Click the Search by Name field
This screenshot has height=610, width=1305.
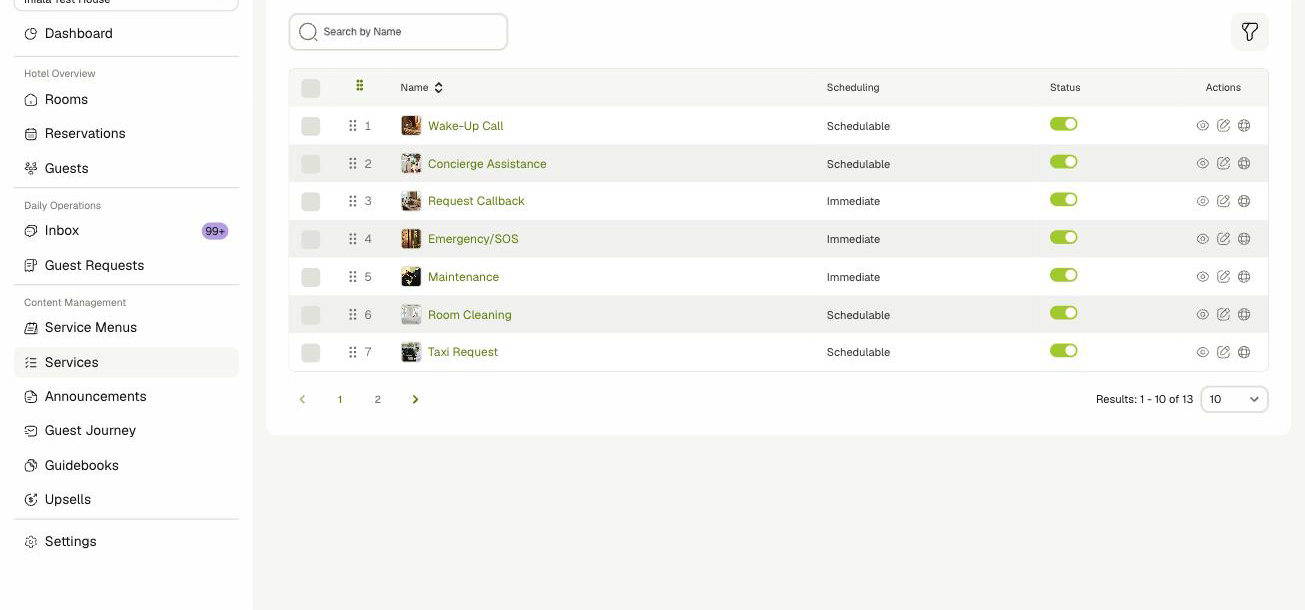[398, 32]
